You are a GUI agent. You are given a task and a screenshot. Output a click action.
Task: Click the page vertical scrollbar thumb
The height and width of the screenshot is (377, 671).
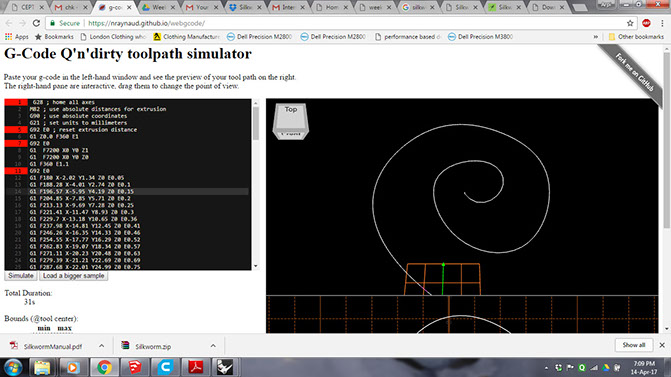[x=666, y=140]
